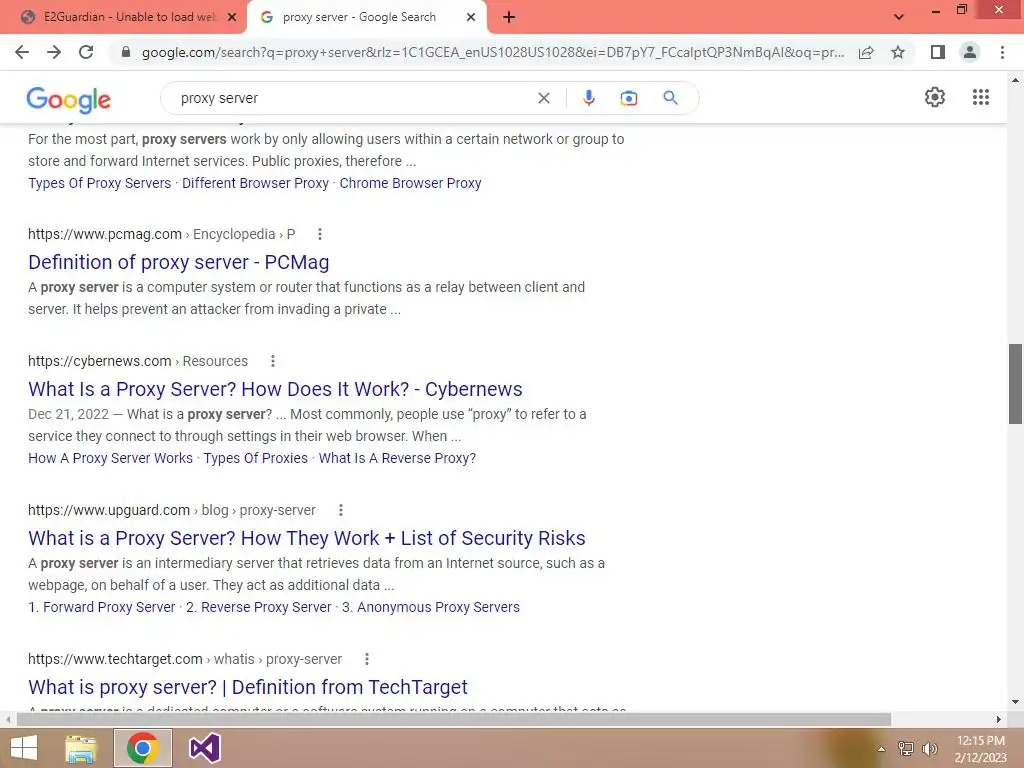1024x768 pixels.
Task: Open the Windows Start menu
Action: tap(24, 748)
